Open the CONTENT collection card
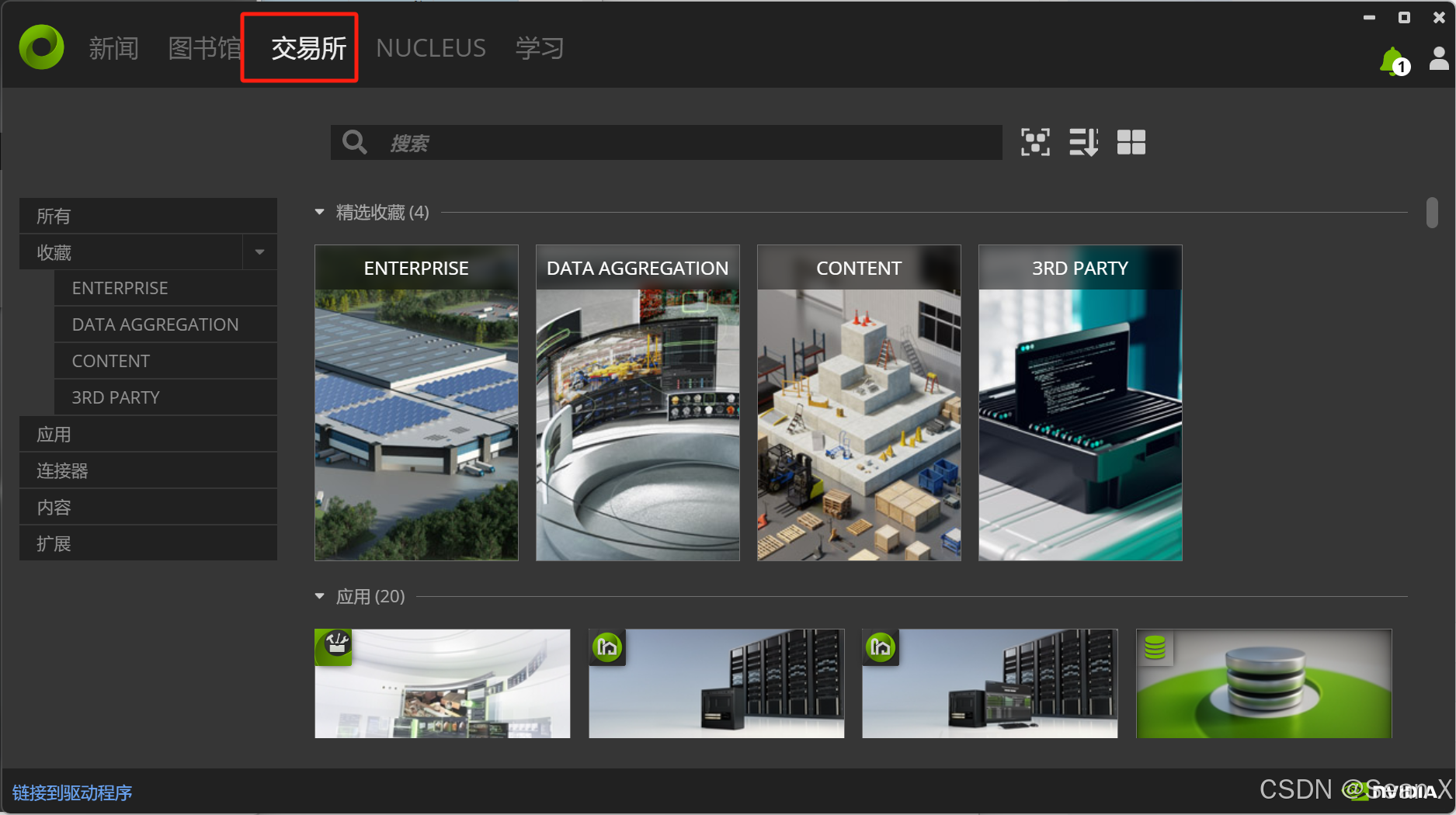This screenshot has height=815, width=1456. pyautogui.click(x=859, y=403)
